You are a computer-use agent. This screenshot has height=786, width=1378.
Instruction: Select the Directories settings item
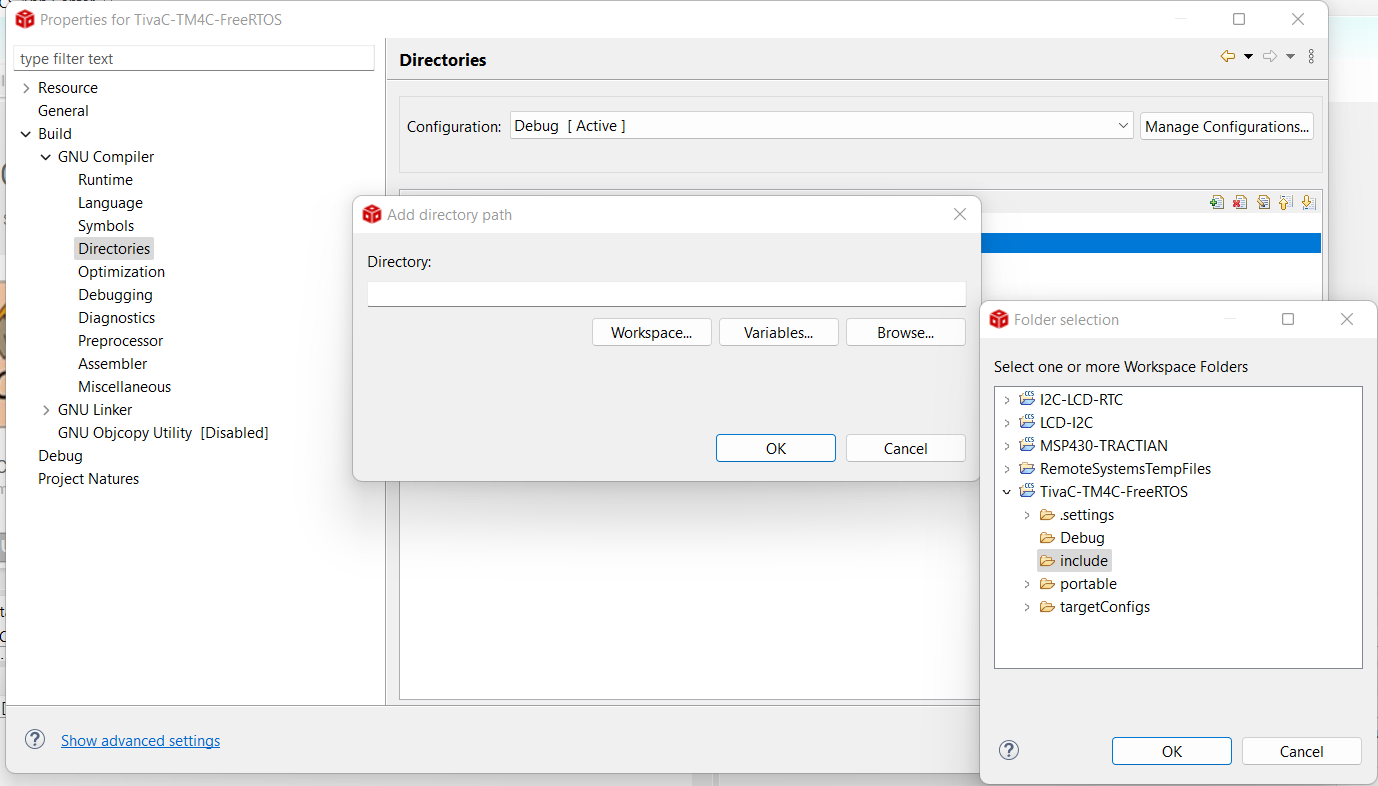[x=114, y=249]
